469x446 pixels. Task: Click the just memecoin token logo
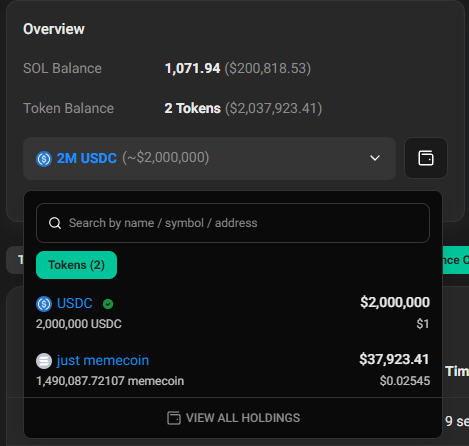pos(44,361)
